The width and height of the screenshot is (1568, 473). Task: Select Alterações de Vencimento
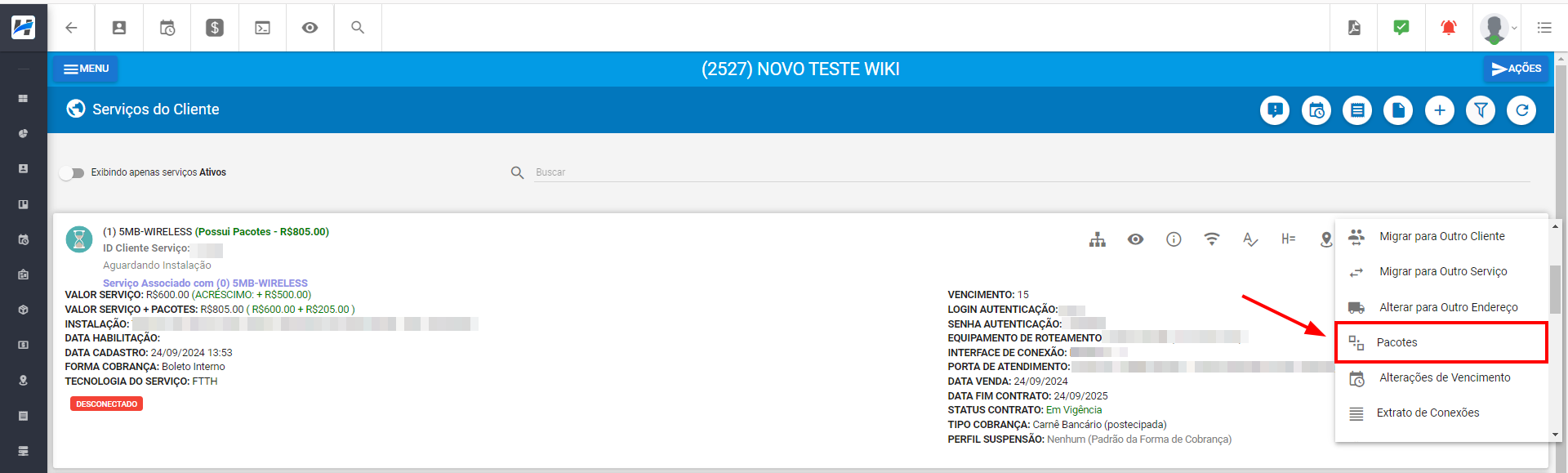click(1441, 377)
